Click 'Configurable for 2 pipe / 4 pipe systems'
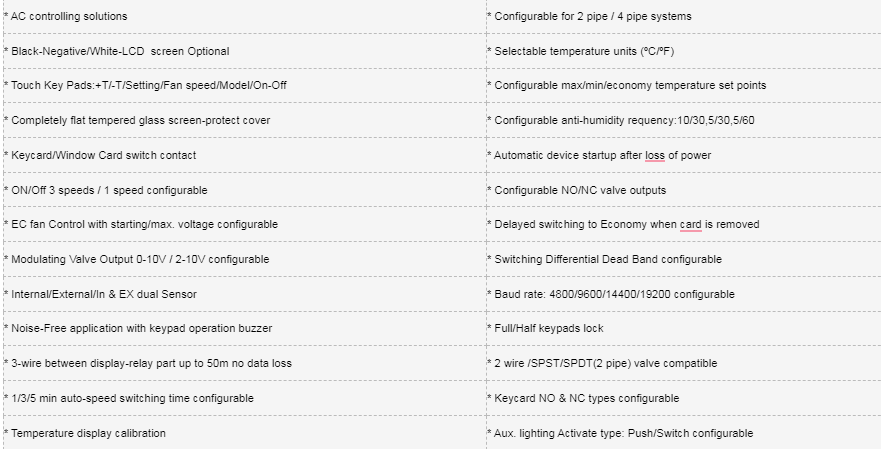881x449 pixels. pos(592,17)
